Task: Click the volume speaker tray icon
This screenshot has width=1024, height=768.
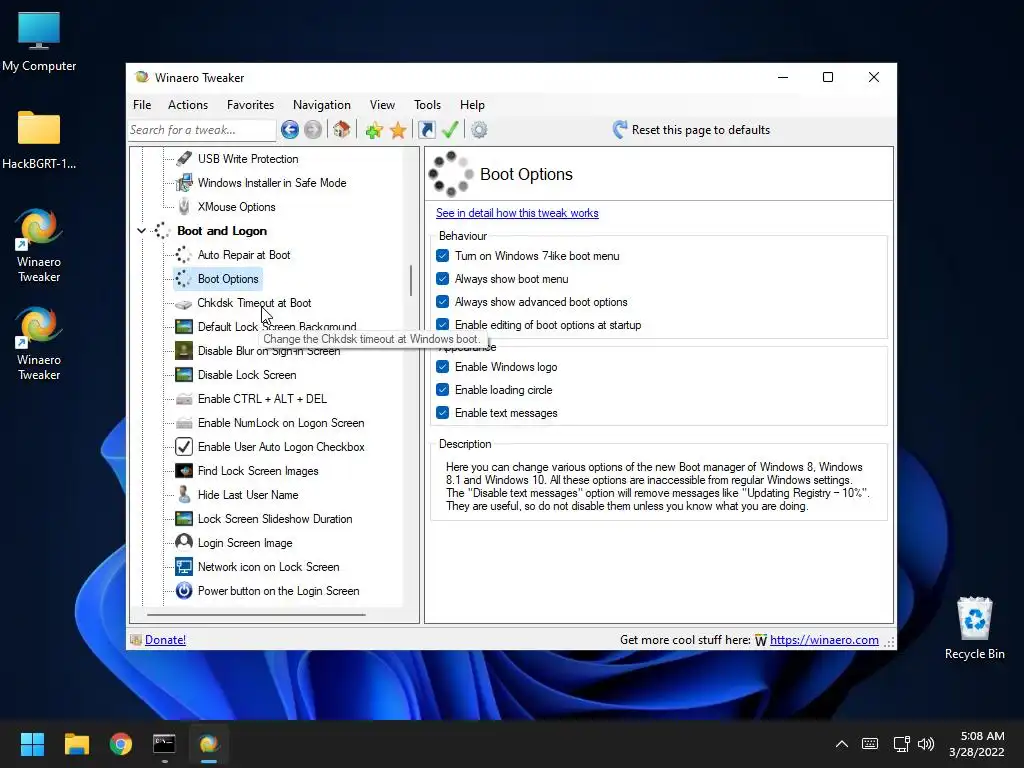Action: [x=926, y=744]
